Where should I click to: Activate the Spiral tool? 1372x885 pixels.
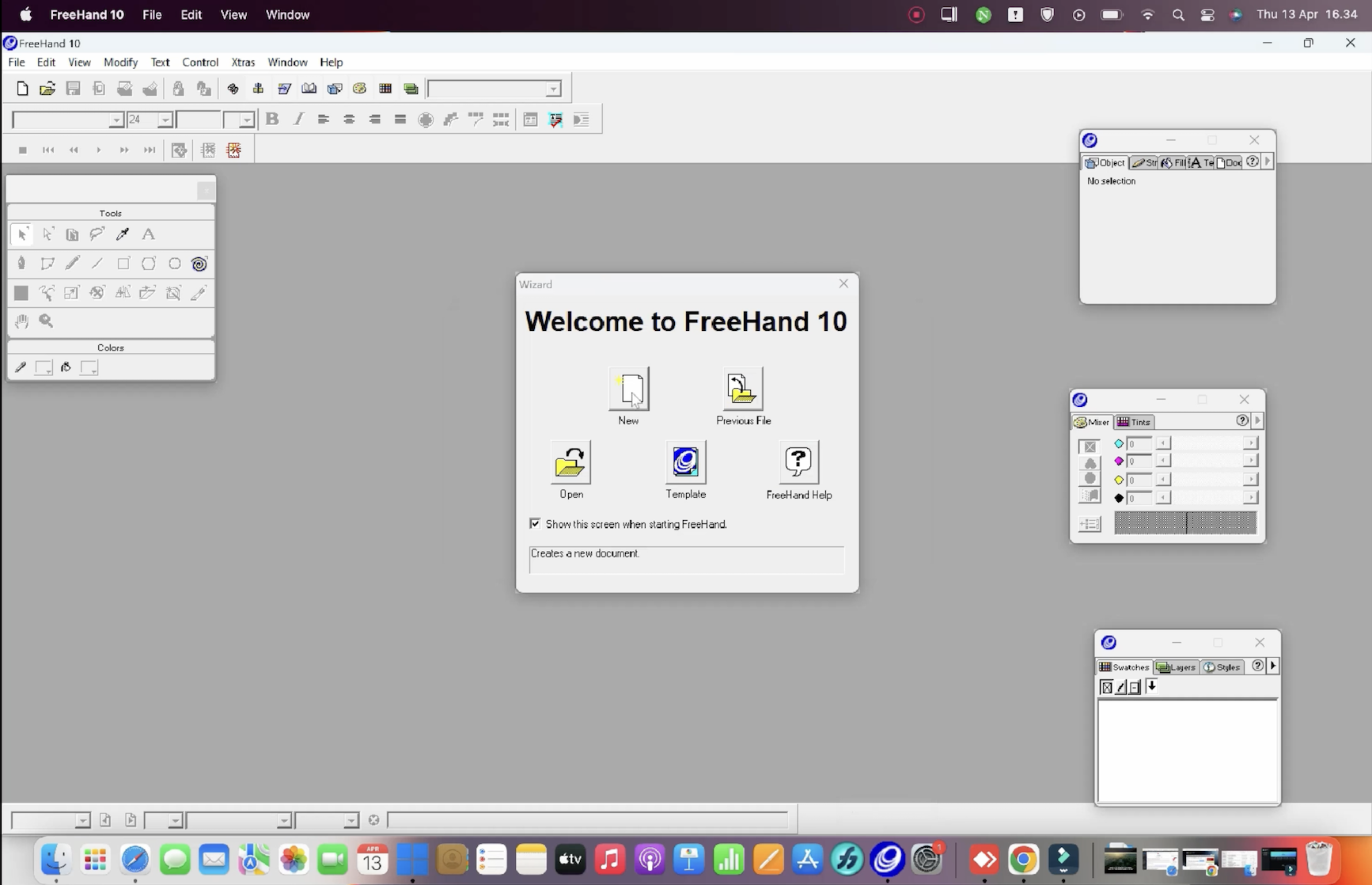pos(199,264)
